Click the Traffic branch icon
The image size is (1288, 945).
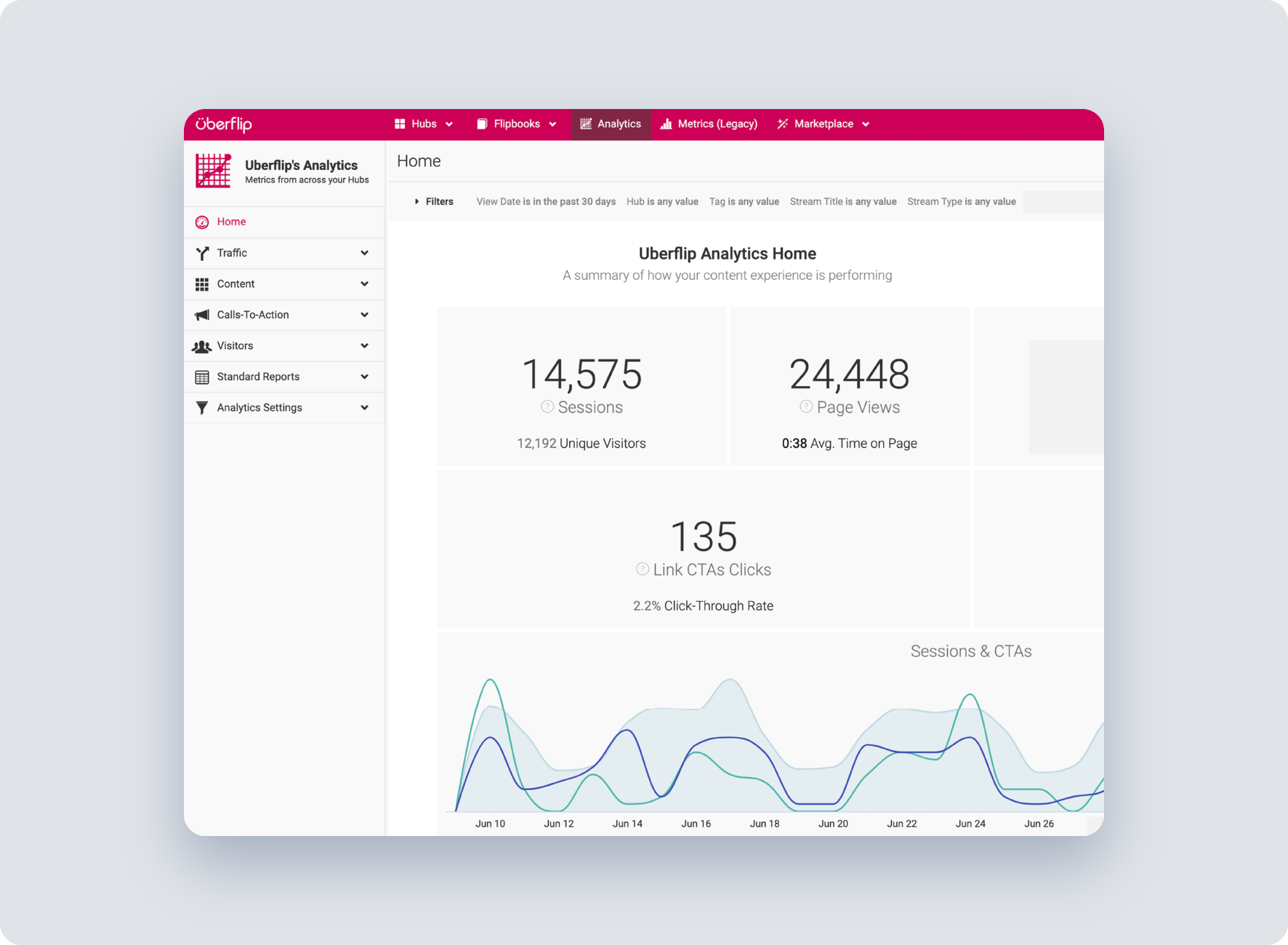(x=201, y=252)
